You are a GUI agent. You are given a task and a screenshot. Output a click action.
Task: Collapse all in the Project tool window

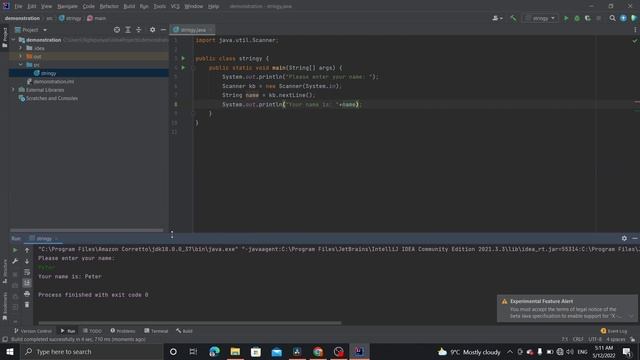point(138,30)
